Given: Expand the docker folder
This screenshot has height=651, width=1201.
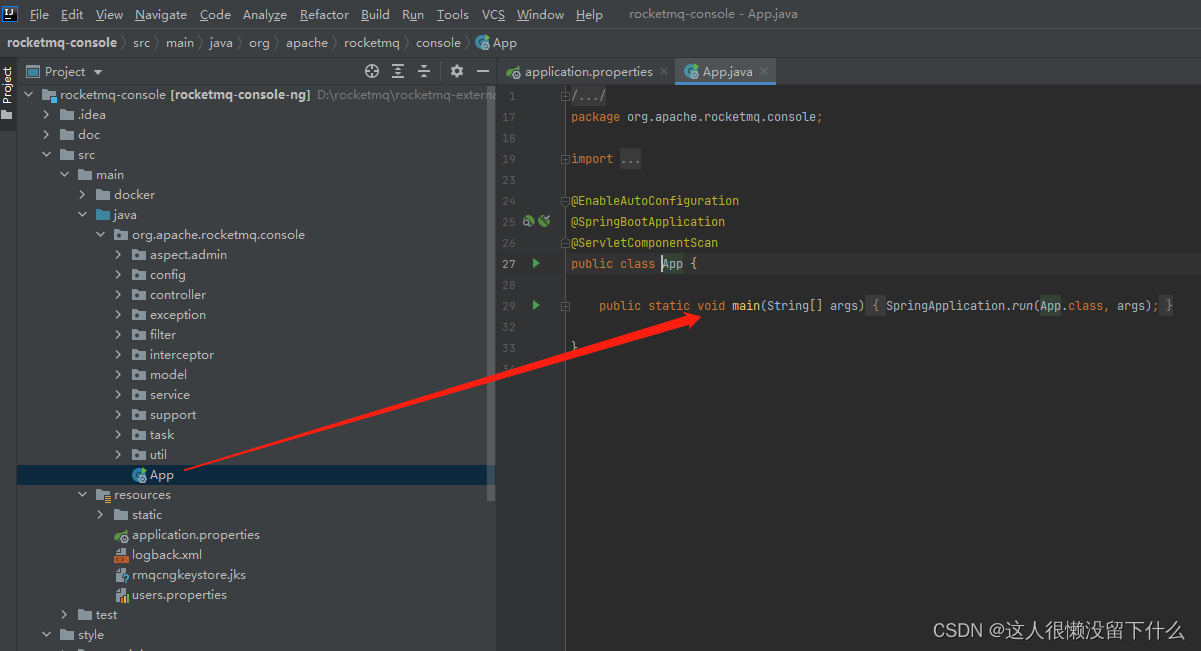Looking at the screenshot, I should tap(83, 195).
